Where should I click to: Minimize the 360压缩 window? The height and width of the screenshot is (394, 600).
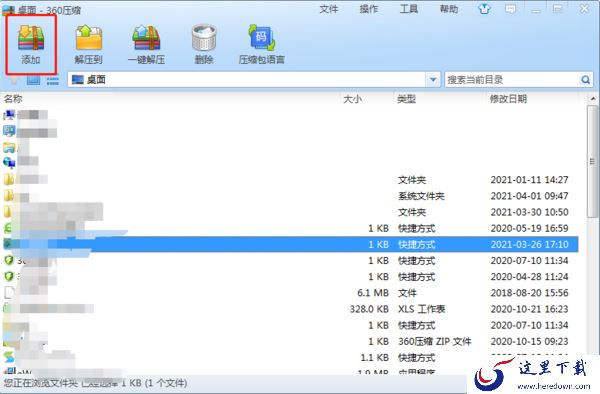click(536, 9)
